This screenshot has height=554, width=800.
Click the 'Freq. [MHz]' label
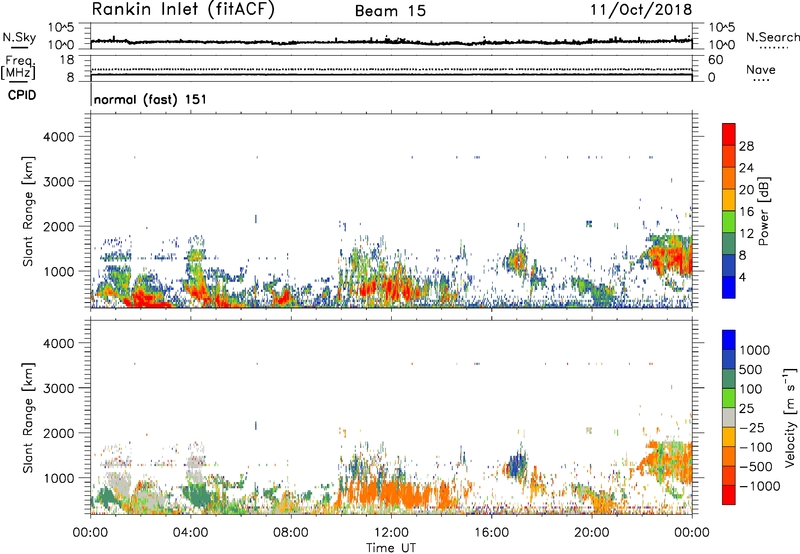(18, 68)
